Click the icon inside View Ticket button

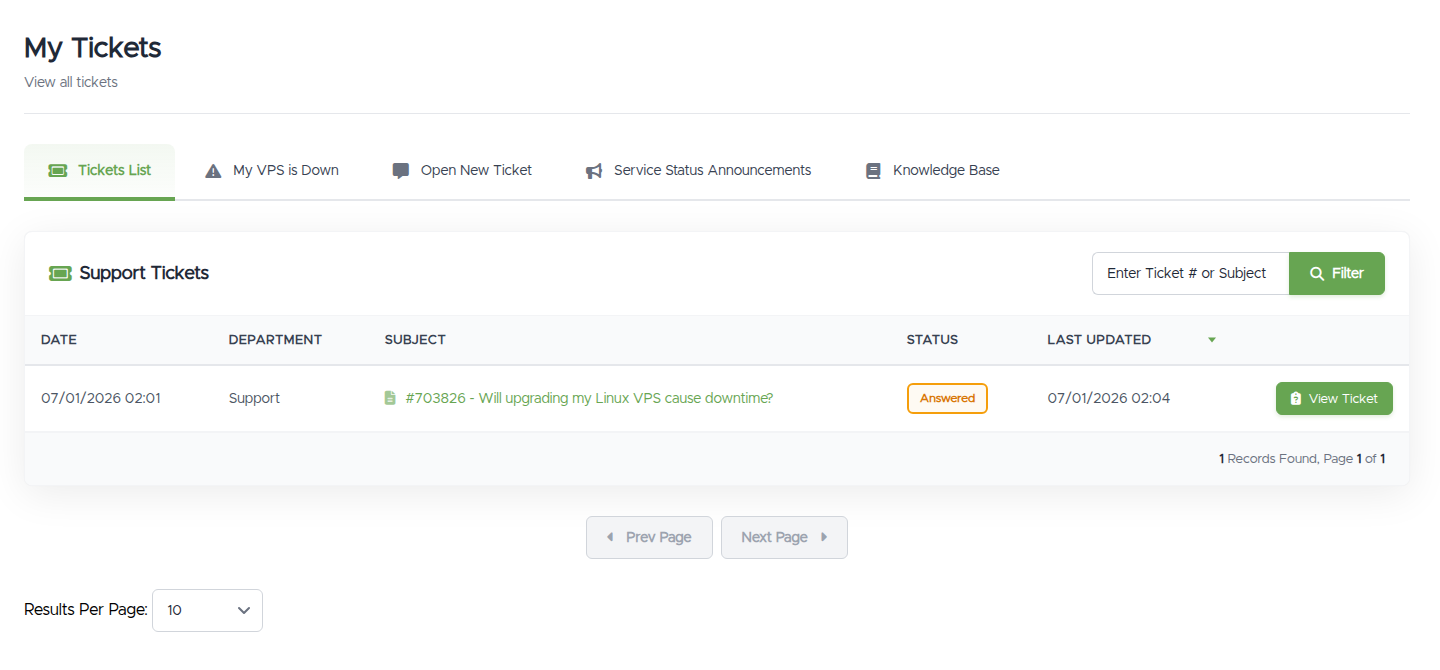[x=1296, y=398]
